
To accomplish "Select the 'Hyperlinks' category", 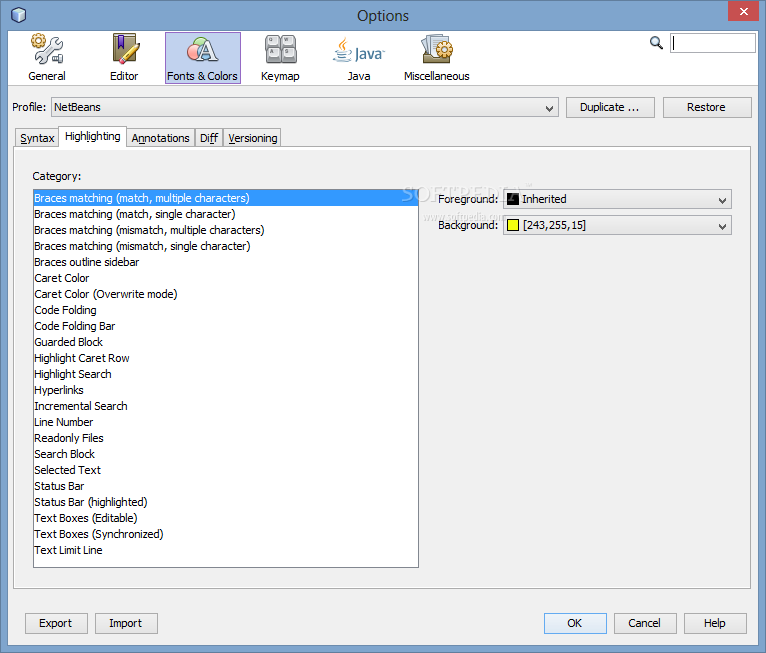I will (x=226, y=390).
